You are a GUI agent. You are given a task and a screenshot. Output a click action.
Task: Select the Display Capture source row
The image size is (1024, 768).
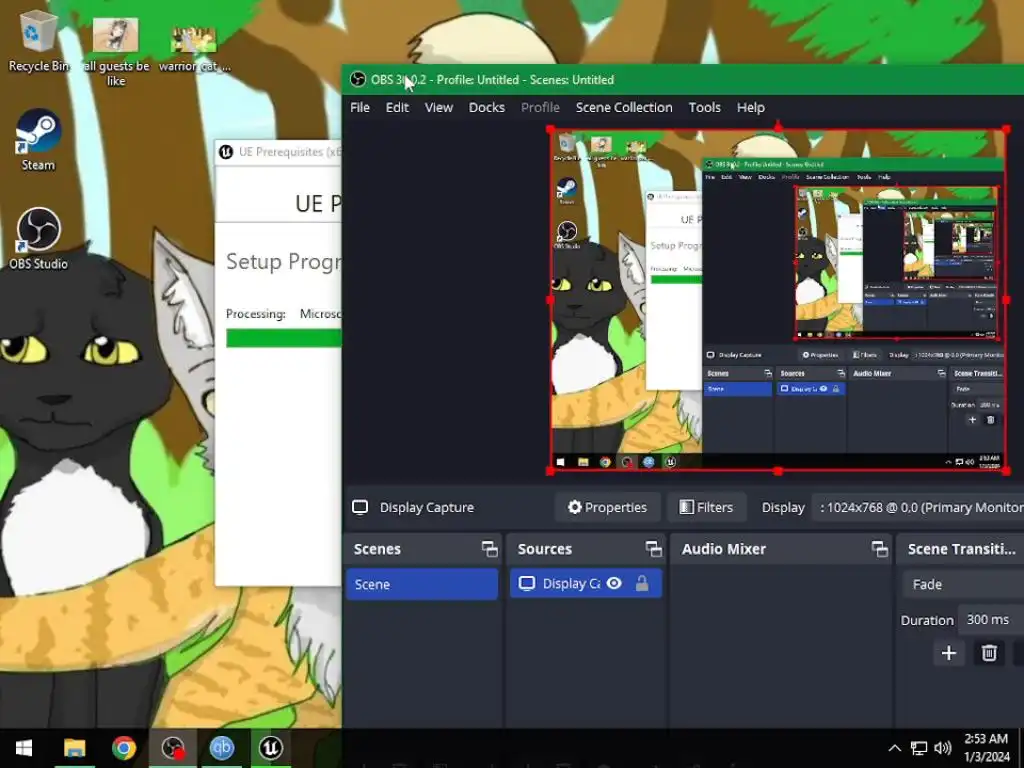(586, 584)
